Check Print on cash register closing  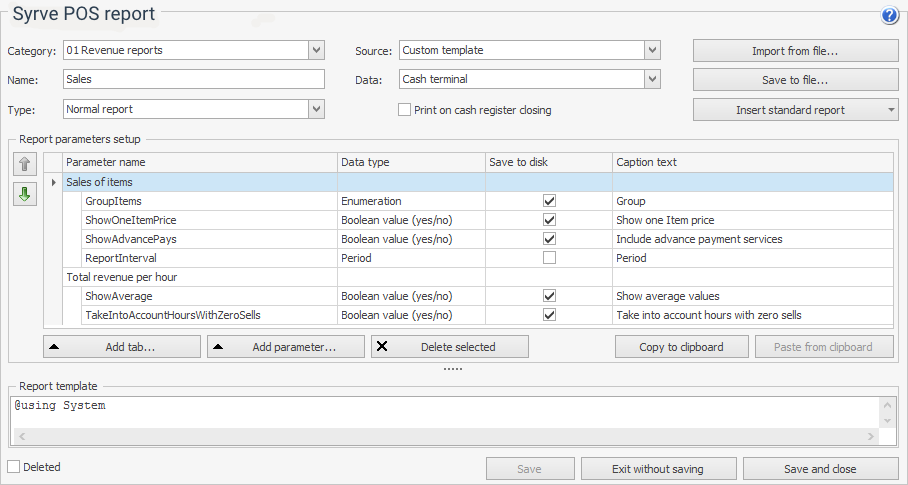[x=405, y=110]
